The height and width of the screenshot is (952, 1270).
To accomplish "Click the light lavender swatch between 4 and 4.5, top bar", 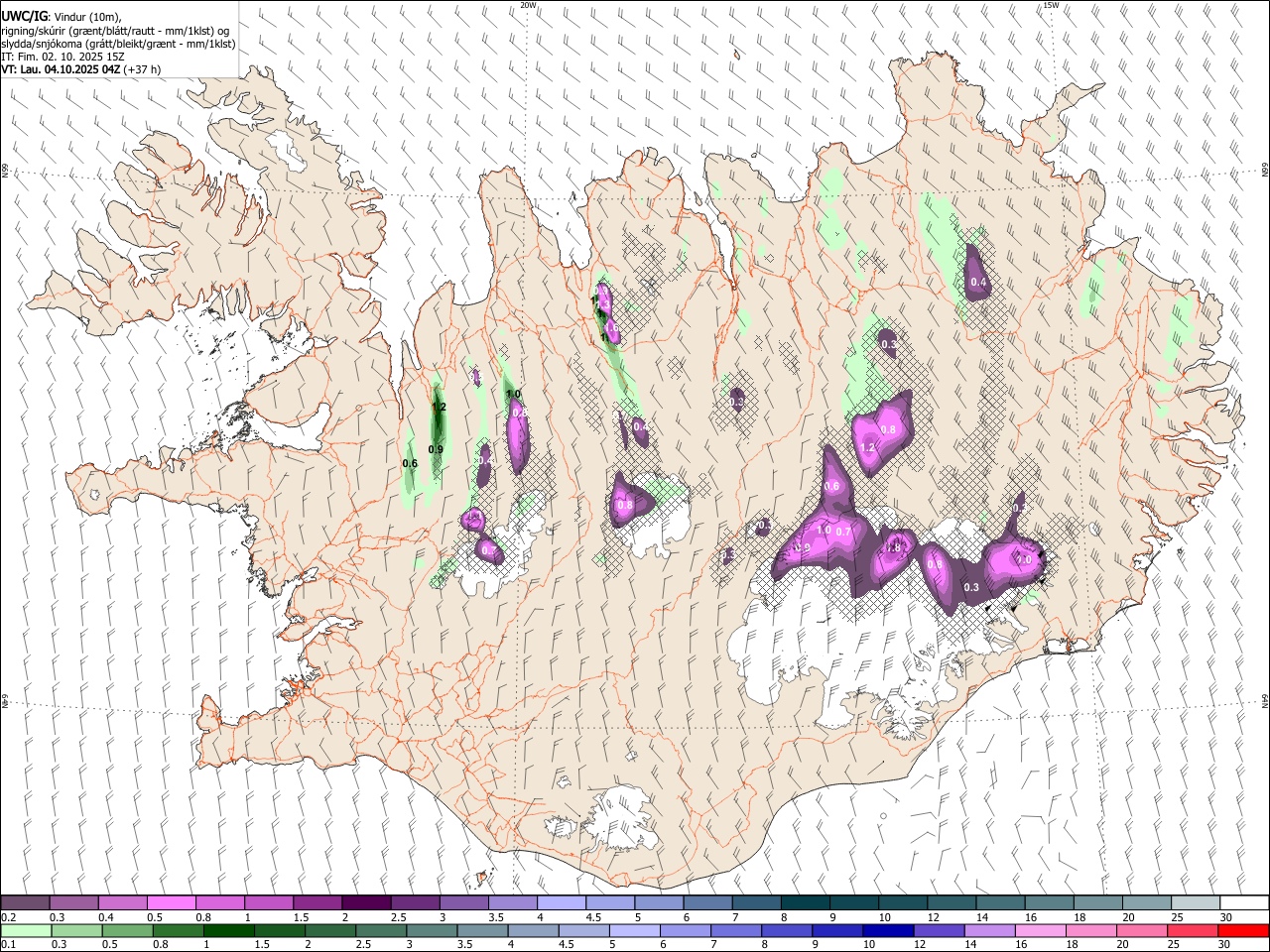I will (562, 903).
